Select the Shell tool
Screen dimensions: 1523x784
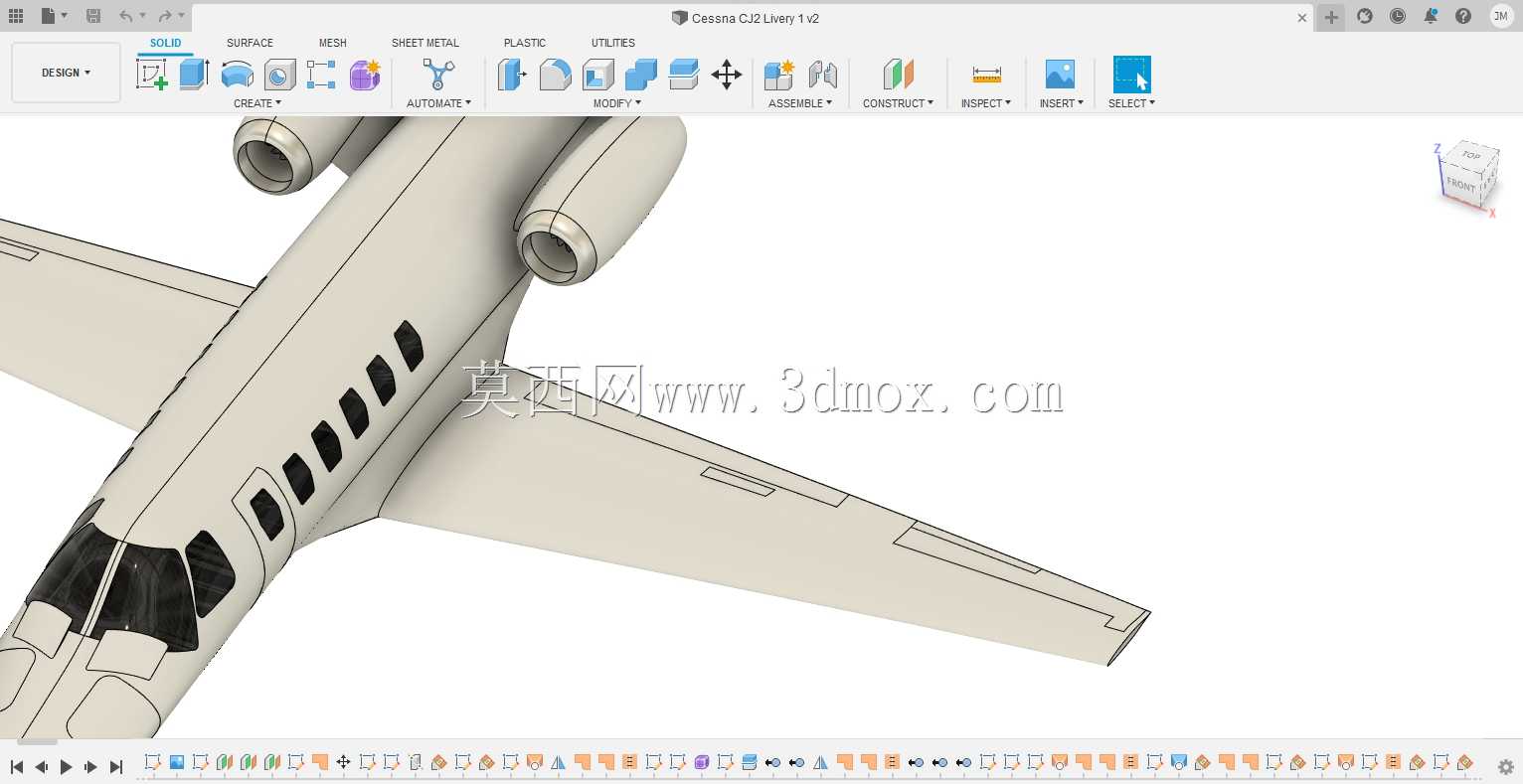597,75
